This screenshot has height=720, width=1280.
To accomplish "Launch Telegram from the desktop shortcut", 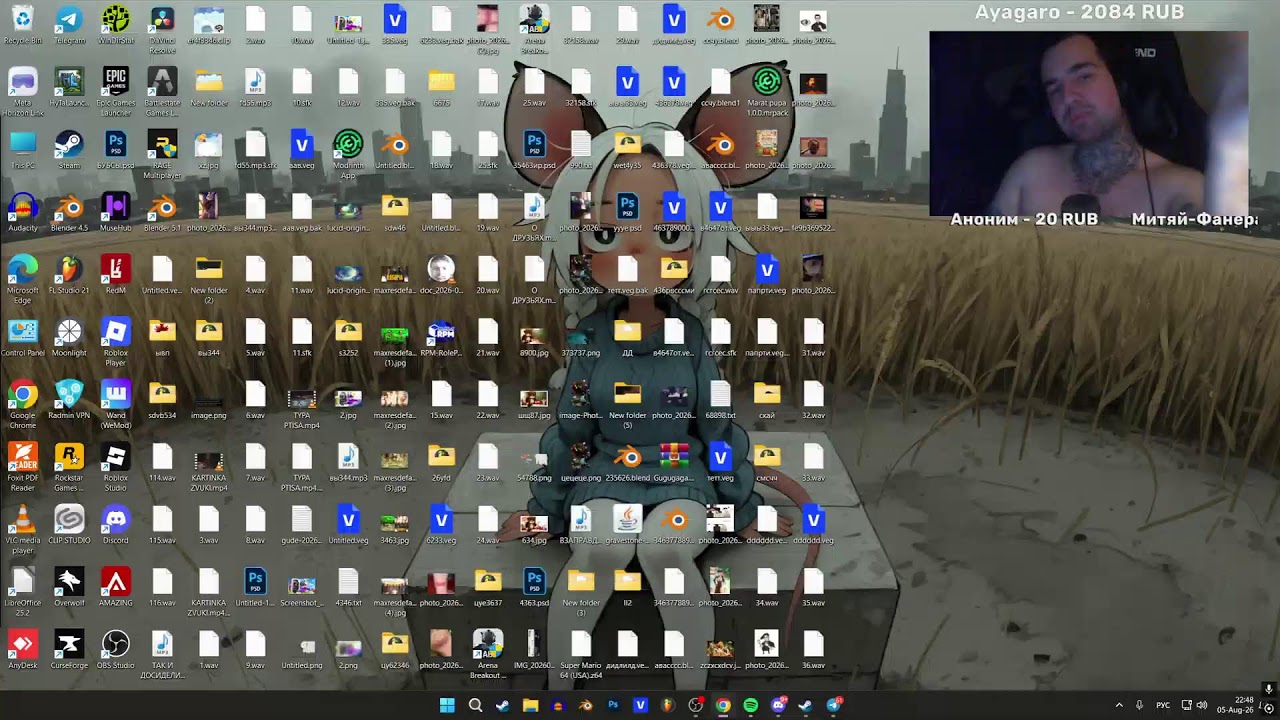I will (69, 25).
